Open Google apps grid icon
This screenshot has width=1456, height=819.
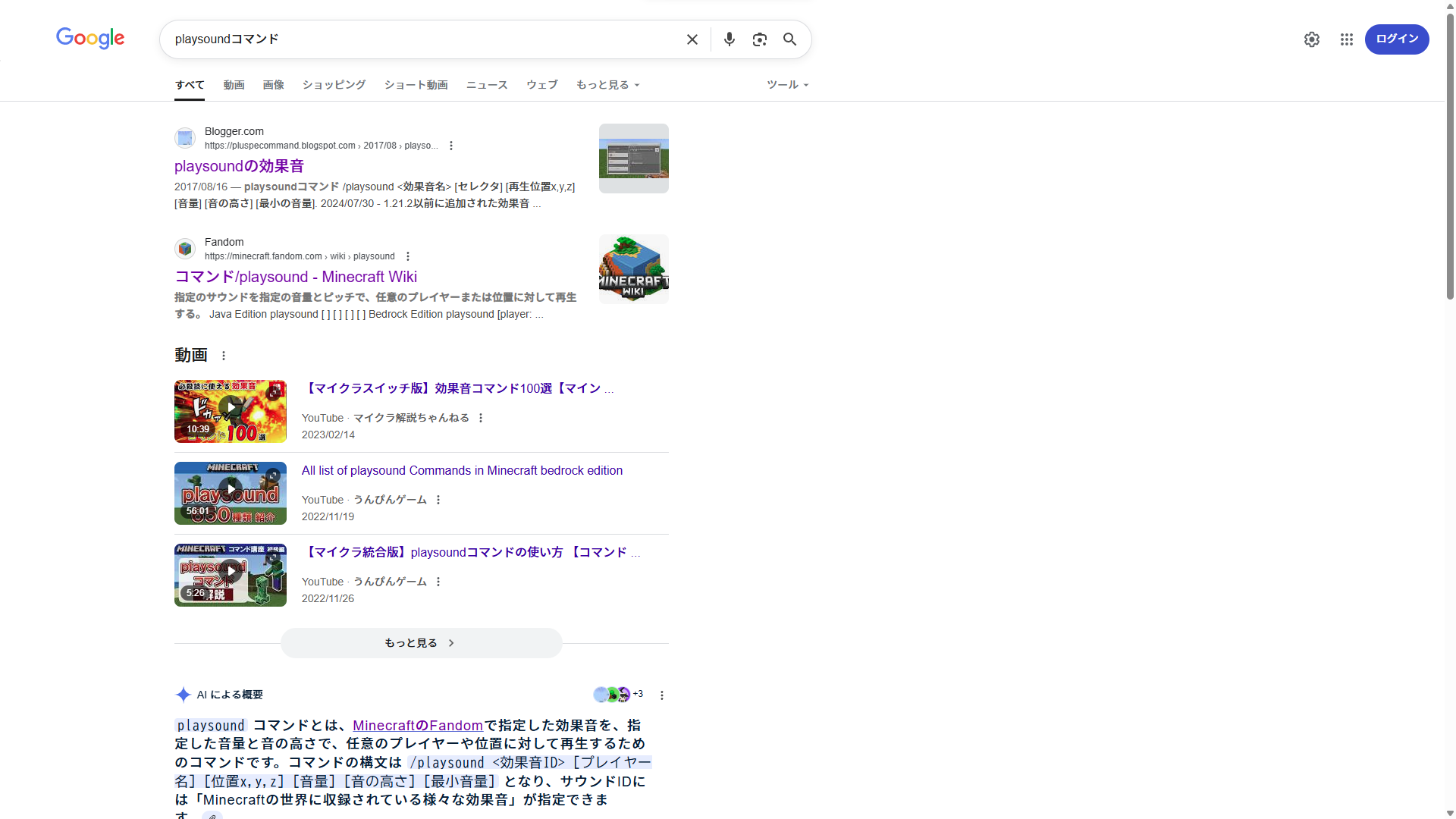(1347, 39)
